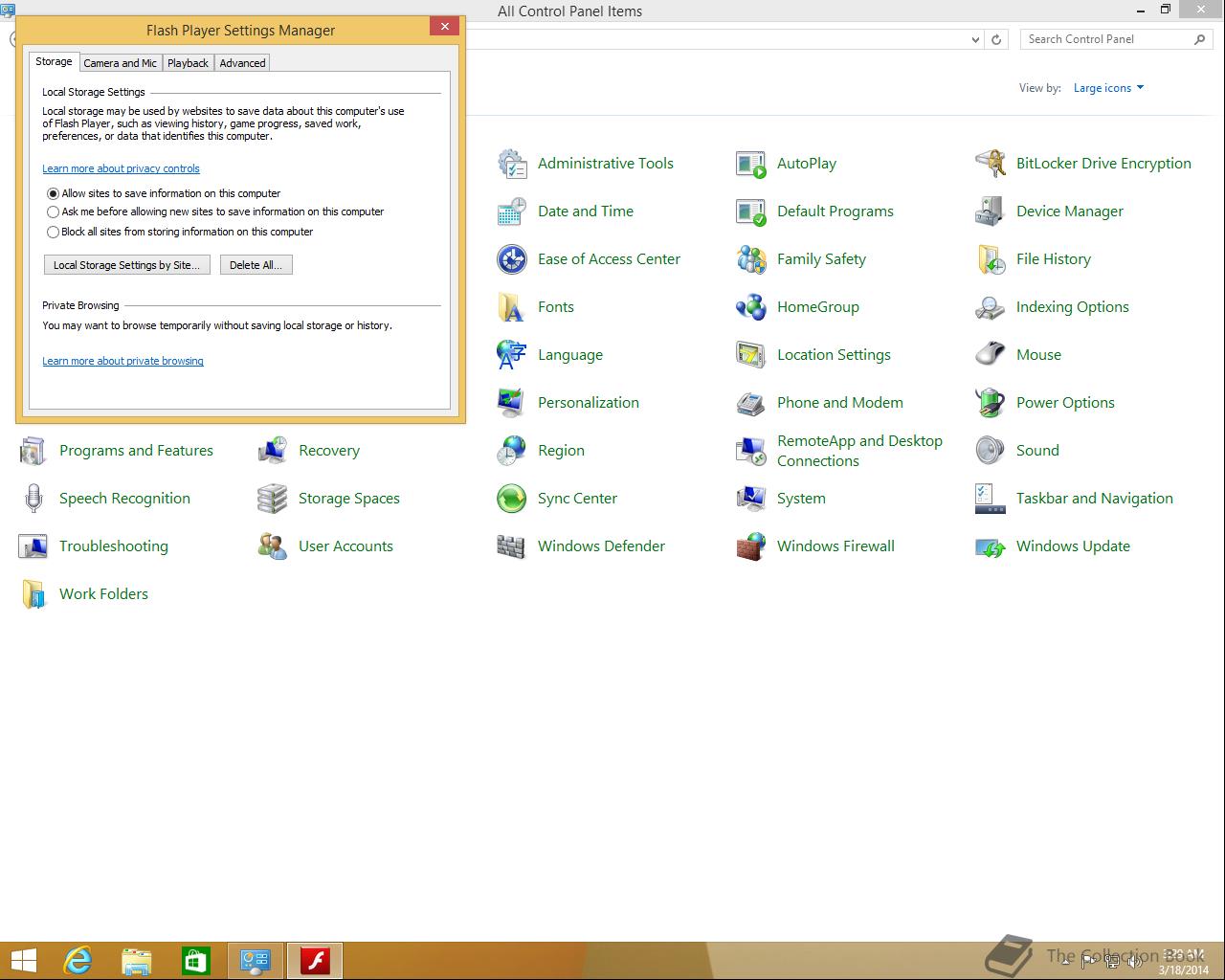Open the Windows Defender icon
This screenshot has width=1225, height=980.
(512, 546)
